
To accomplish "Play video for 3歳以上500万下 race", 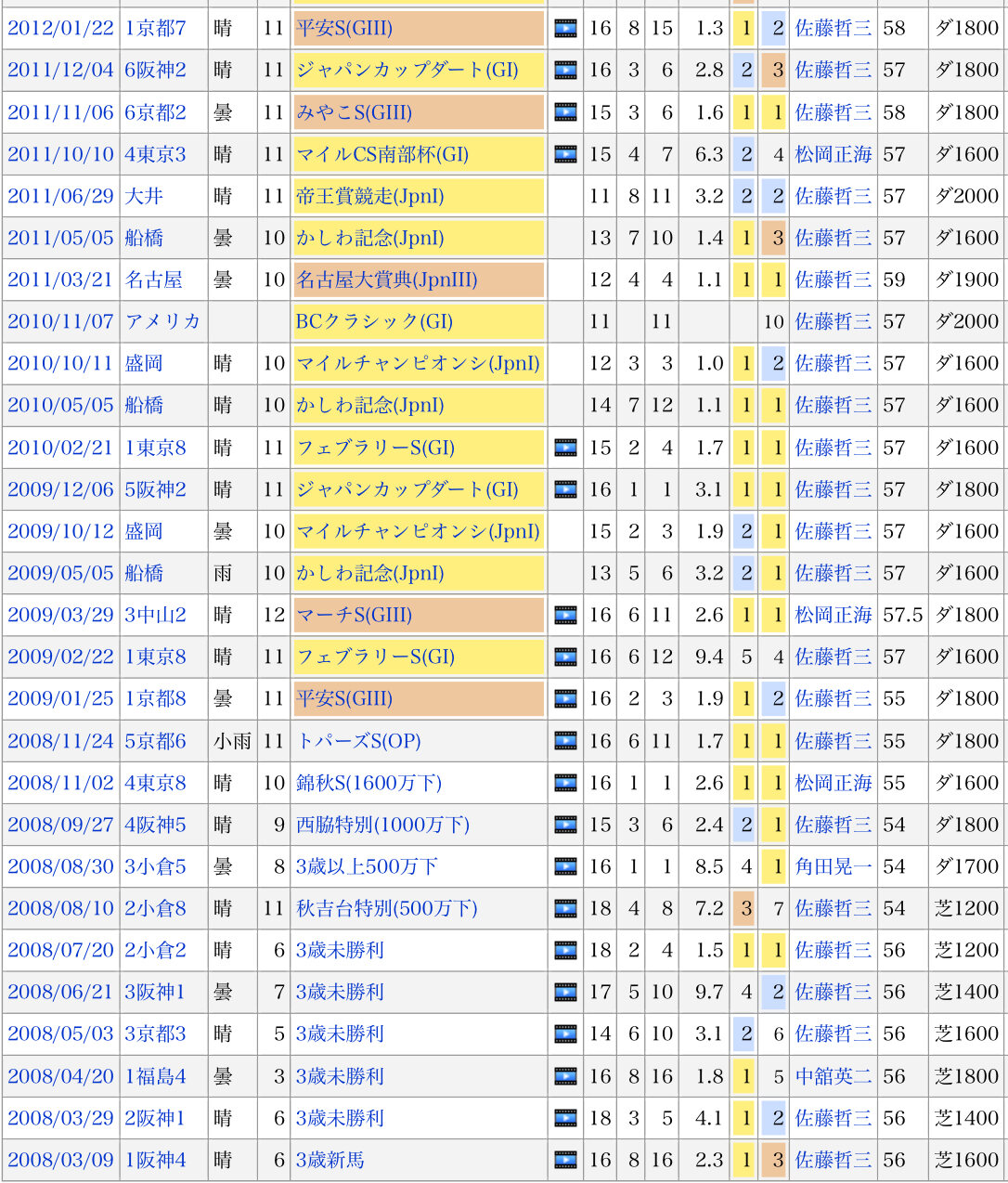I will 565,866.
